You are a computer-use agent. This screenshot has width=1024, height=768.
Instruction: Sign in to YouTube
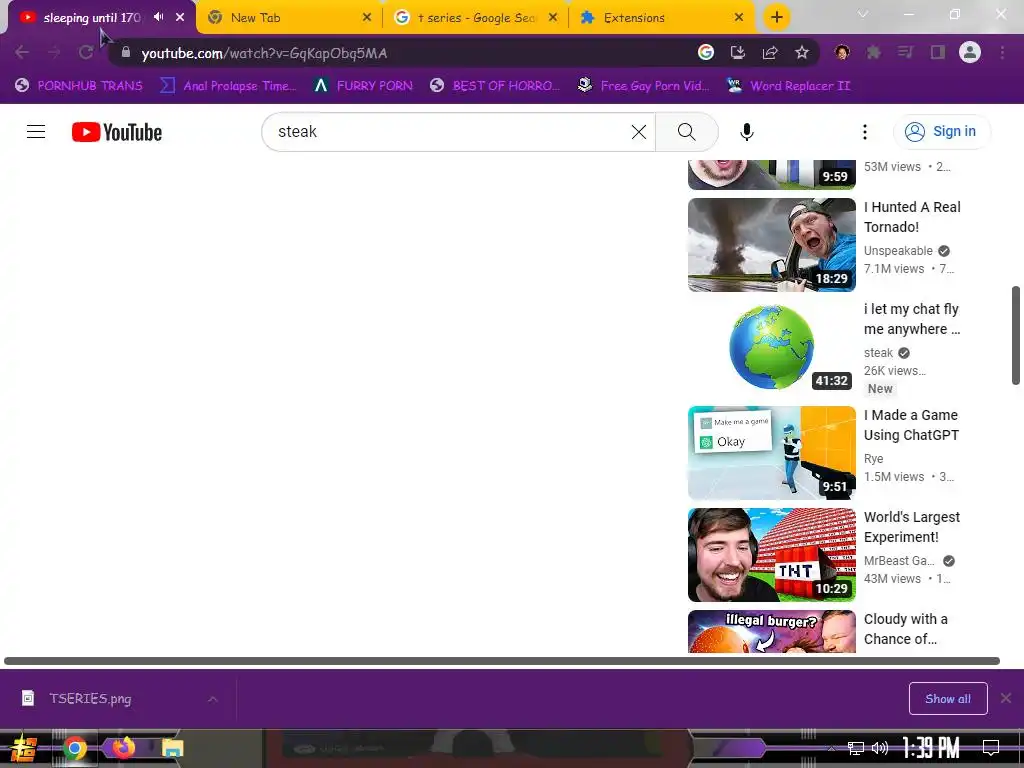(941, 132)
